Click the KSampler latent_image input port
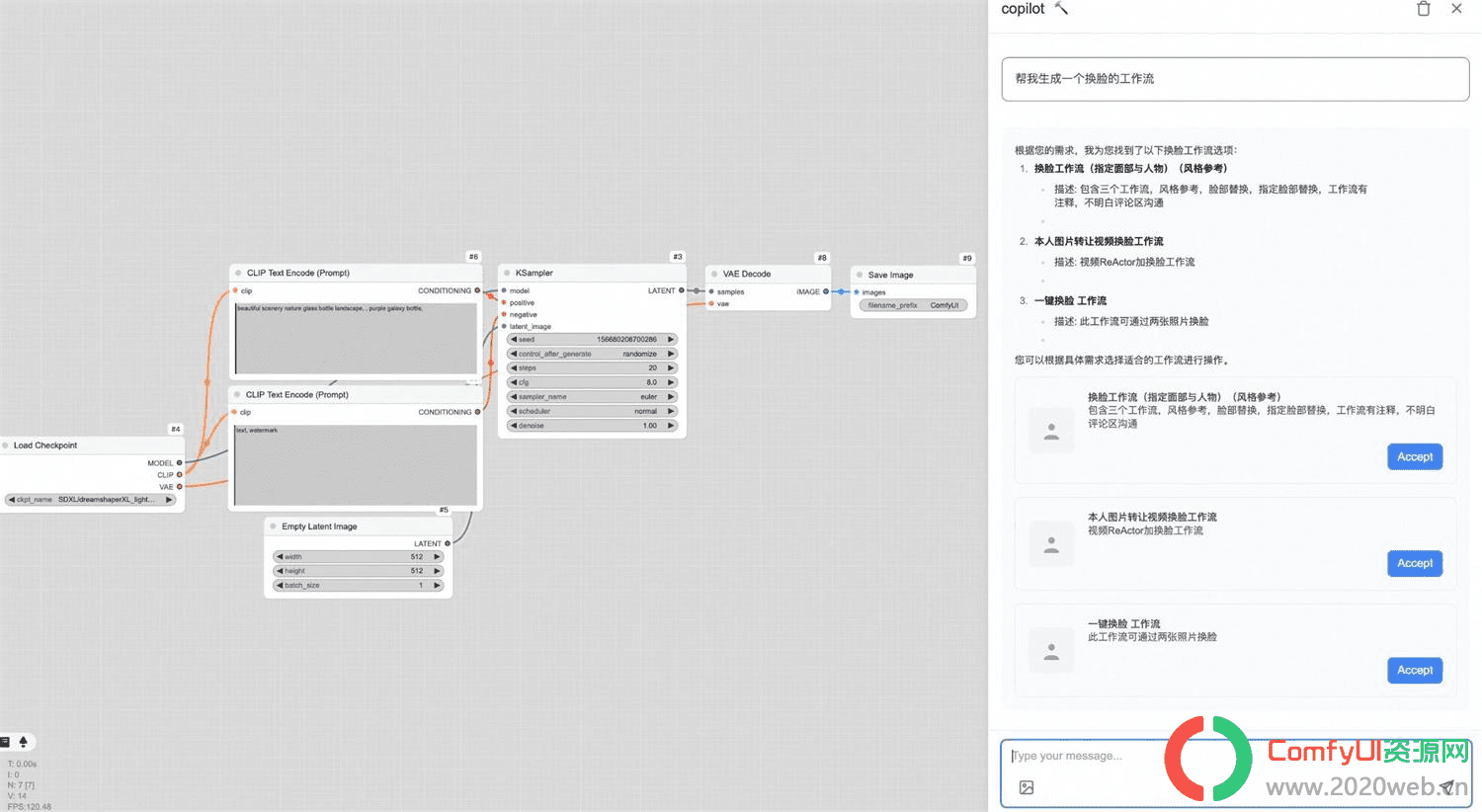This screenshot has height=812, width=1482. 504,326
